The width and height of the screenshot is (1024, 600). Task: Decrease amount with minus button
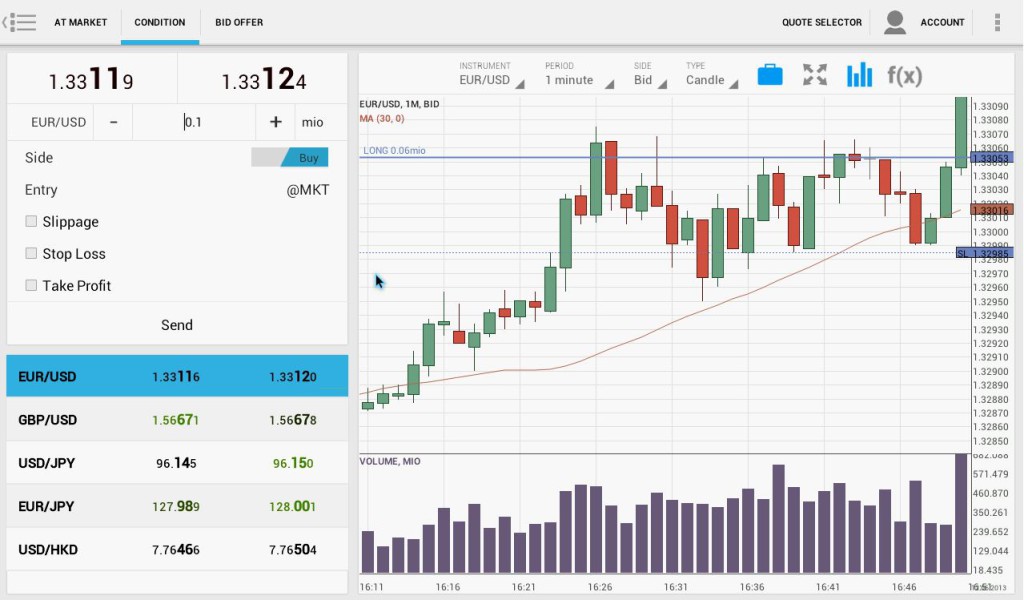coord(114,122)
